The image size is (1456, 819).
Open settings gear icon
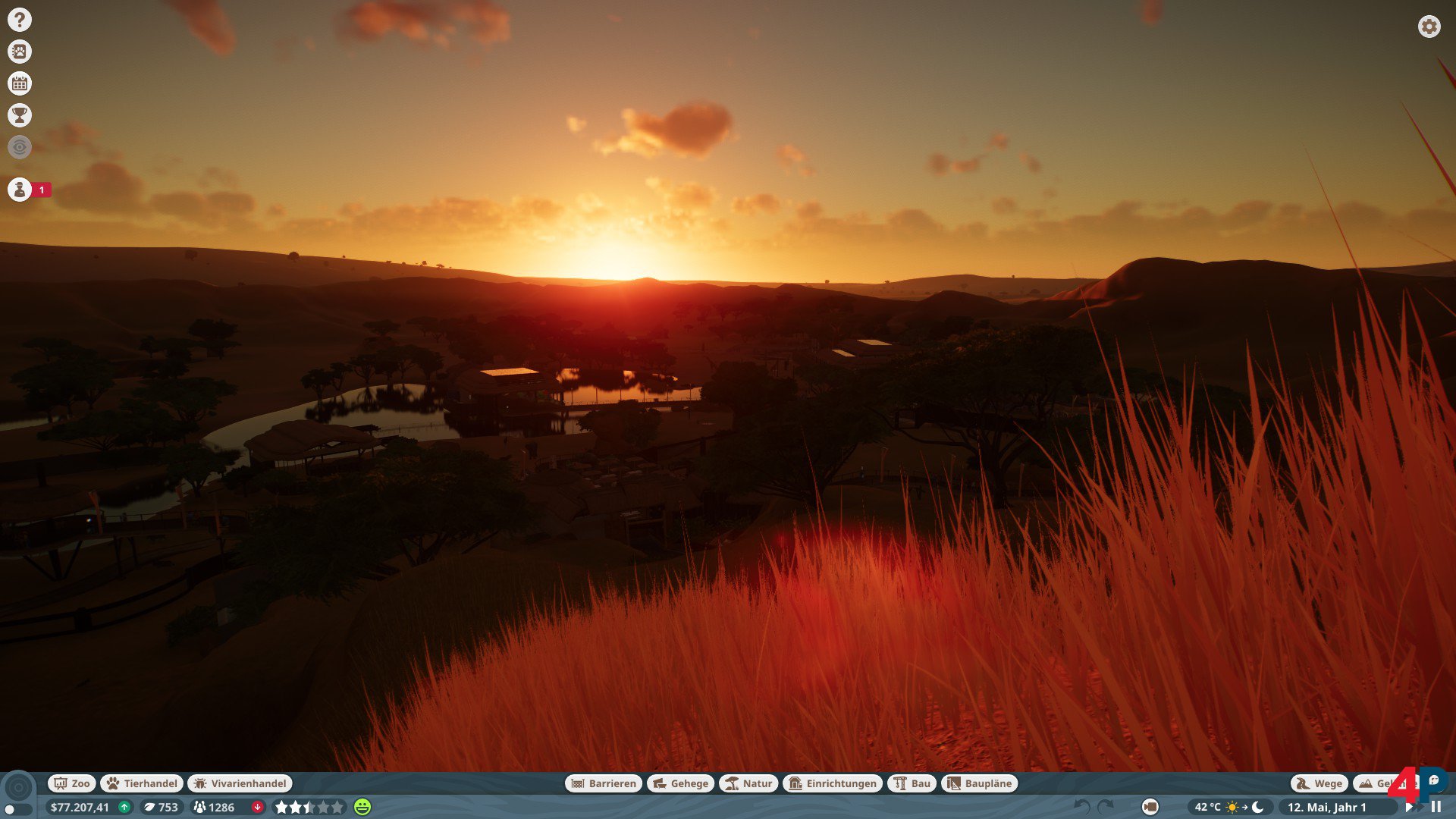tap(1429, 27)
